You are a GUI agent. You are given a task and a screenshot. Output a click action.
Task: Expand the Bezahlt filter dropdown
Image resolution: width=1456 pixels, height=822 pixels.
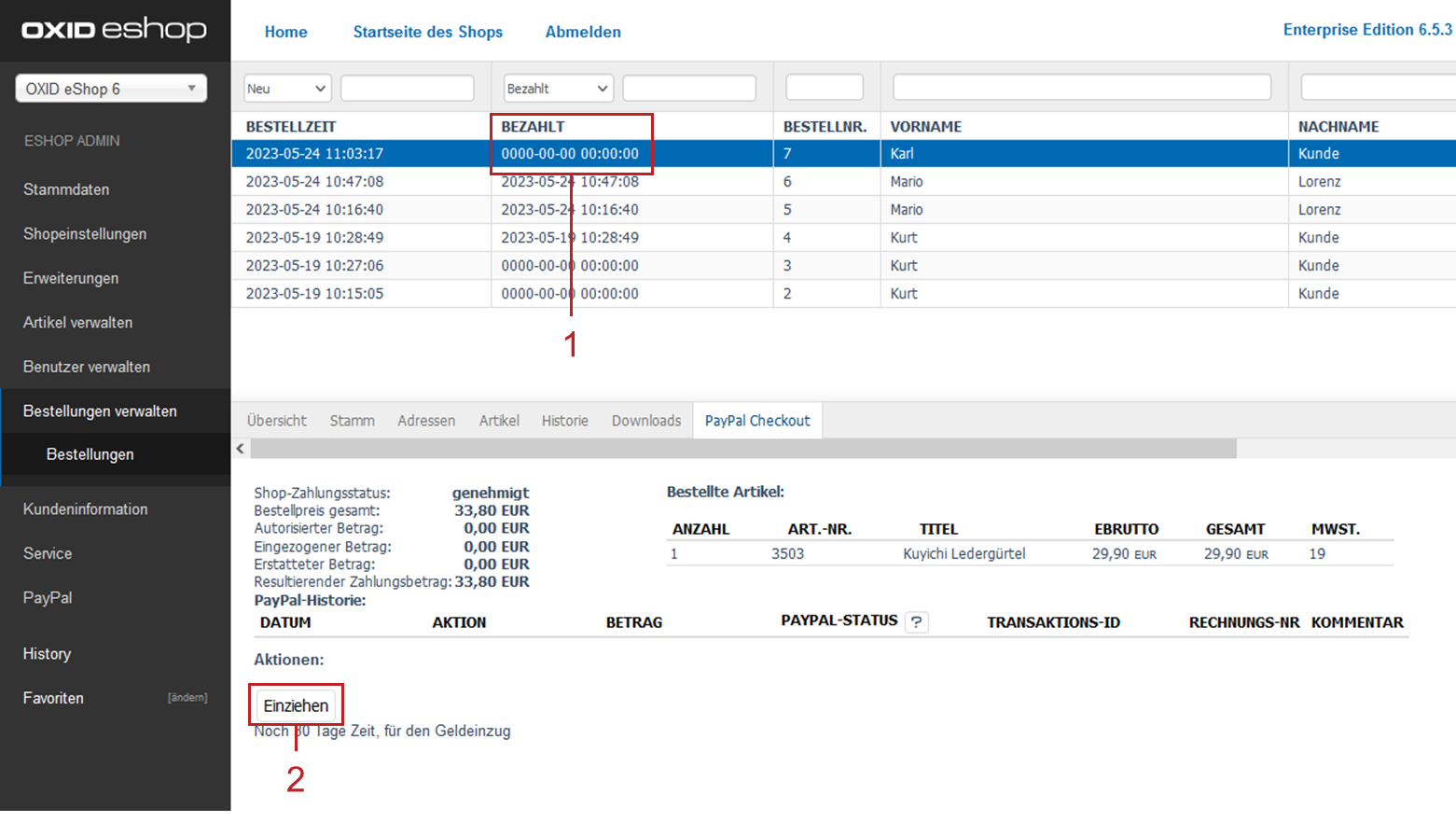(x=558, y=89)
